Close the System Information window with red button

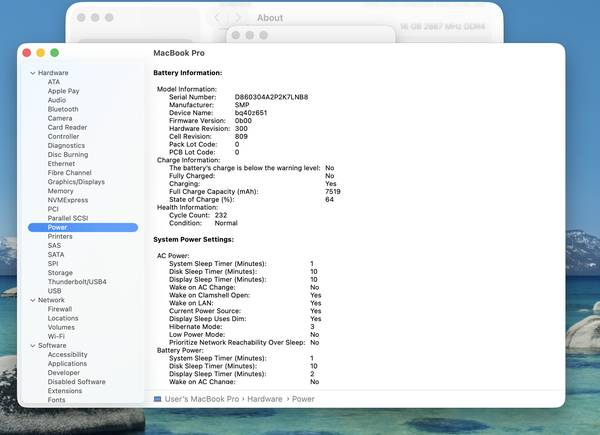click(27, 52)
